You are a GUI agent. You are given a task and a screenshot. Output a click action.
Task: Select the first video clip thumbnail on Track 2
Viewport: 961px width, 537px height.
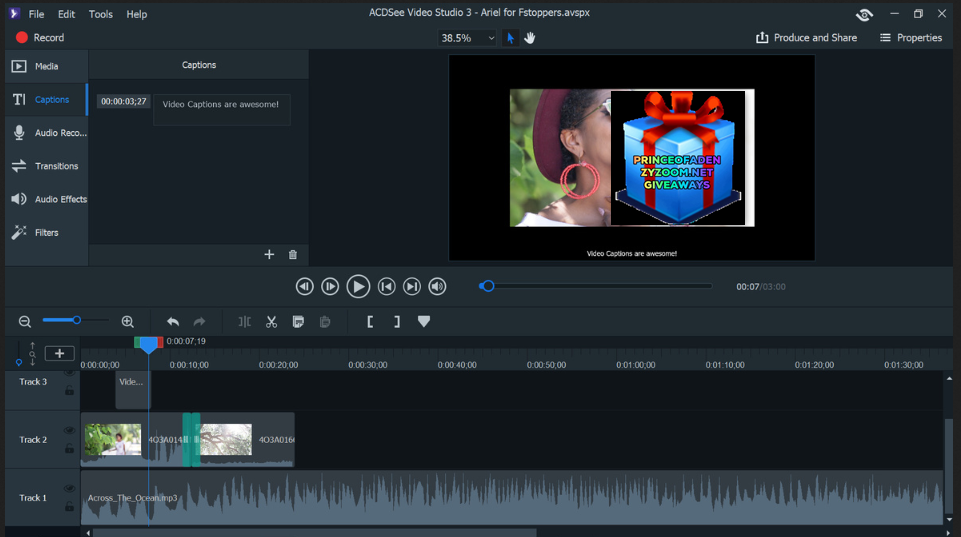pyautogui.click(x=113, y=440)
